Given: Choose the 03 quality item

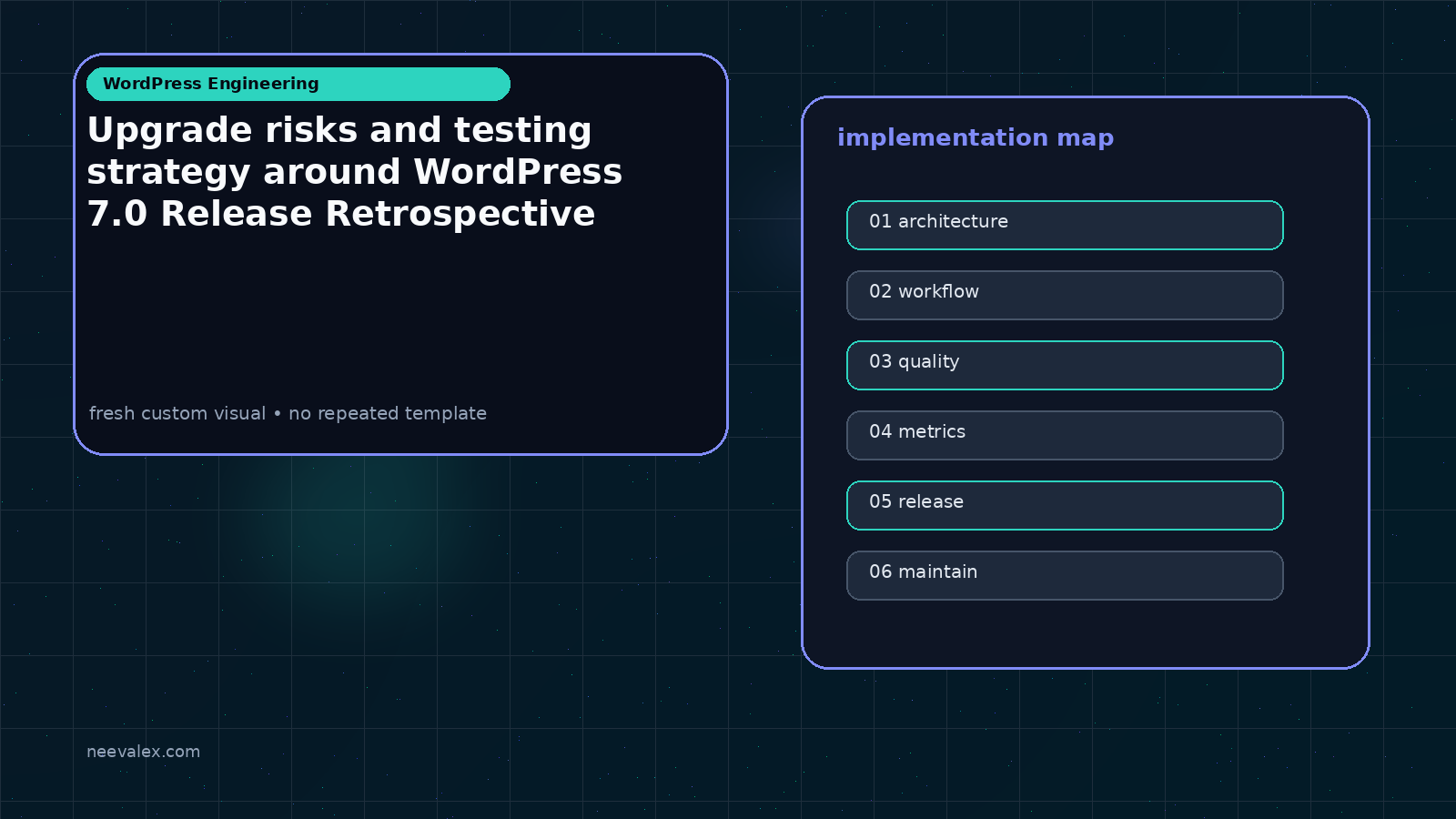Looking at the screenshot, I should (1065, 365).
